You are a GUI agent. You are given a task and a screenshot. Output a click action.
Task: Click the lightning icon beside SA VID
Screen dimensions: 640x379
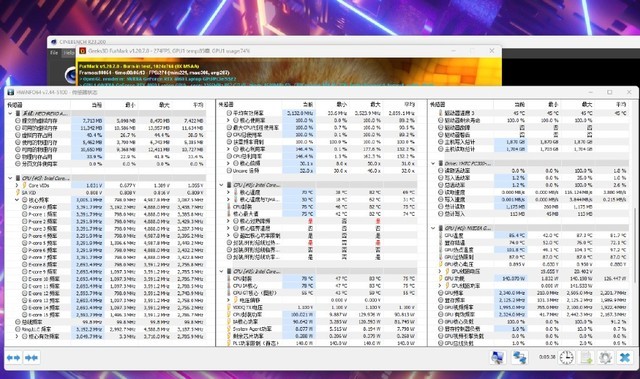coord(18,193)
